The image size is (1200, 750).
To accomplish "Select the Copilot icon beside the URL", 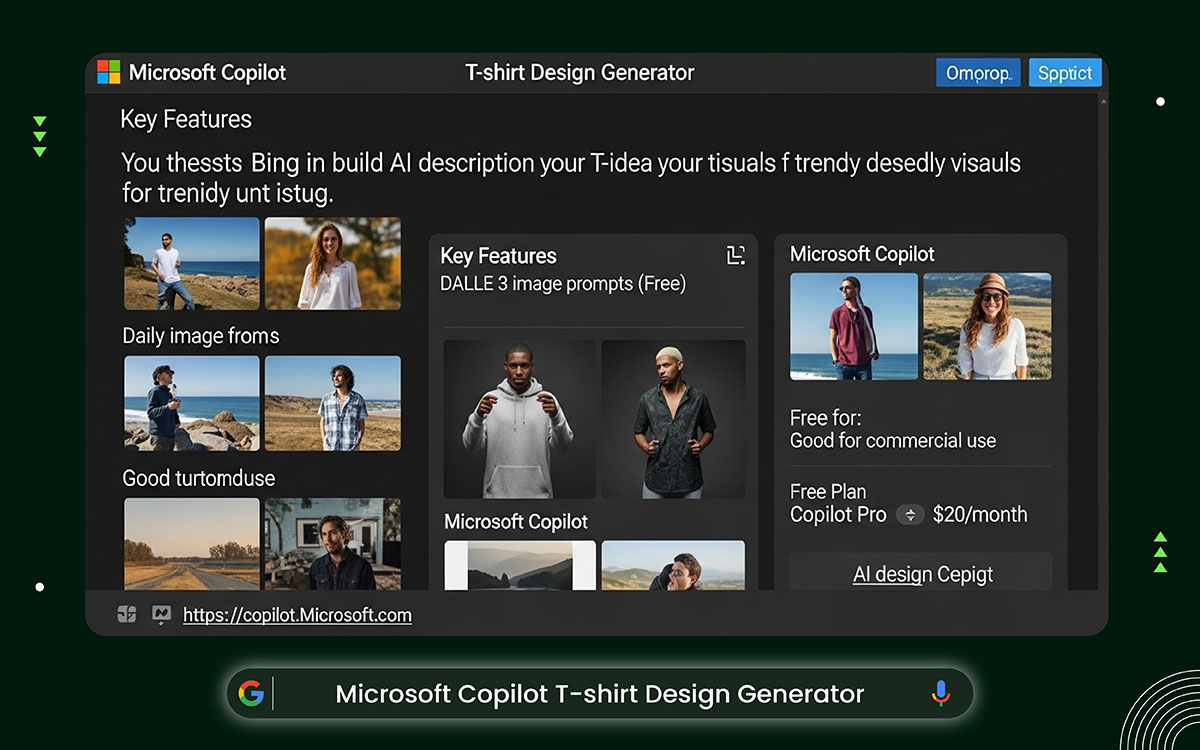I will 160,614.
